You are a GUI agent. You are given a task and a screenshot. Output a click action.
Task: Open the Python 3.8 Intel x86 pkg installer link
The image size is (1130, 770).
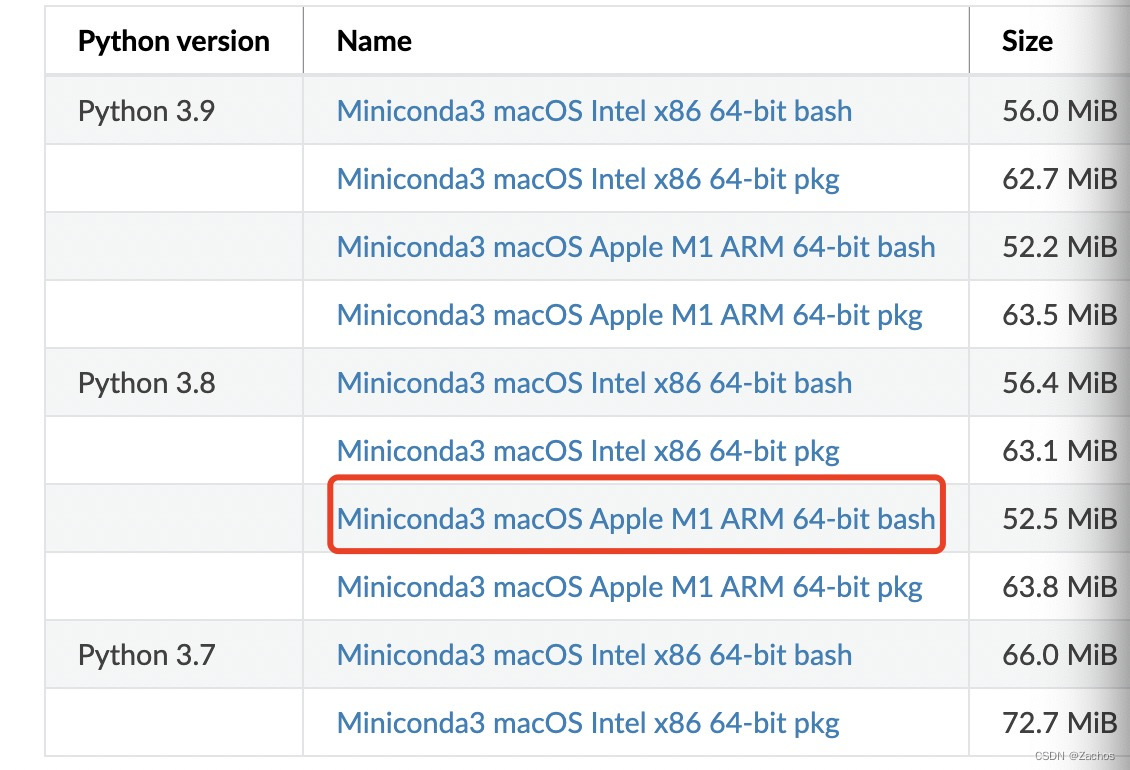point(588,450)
